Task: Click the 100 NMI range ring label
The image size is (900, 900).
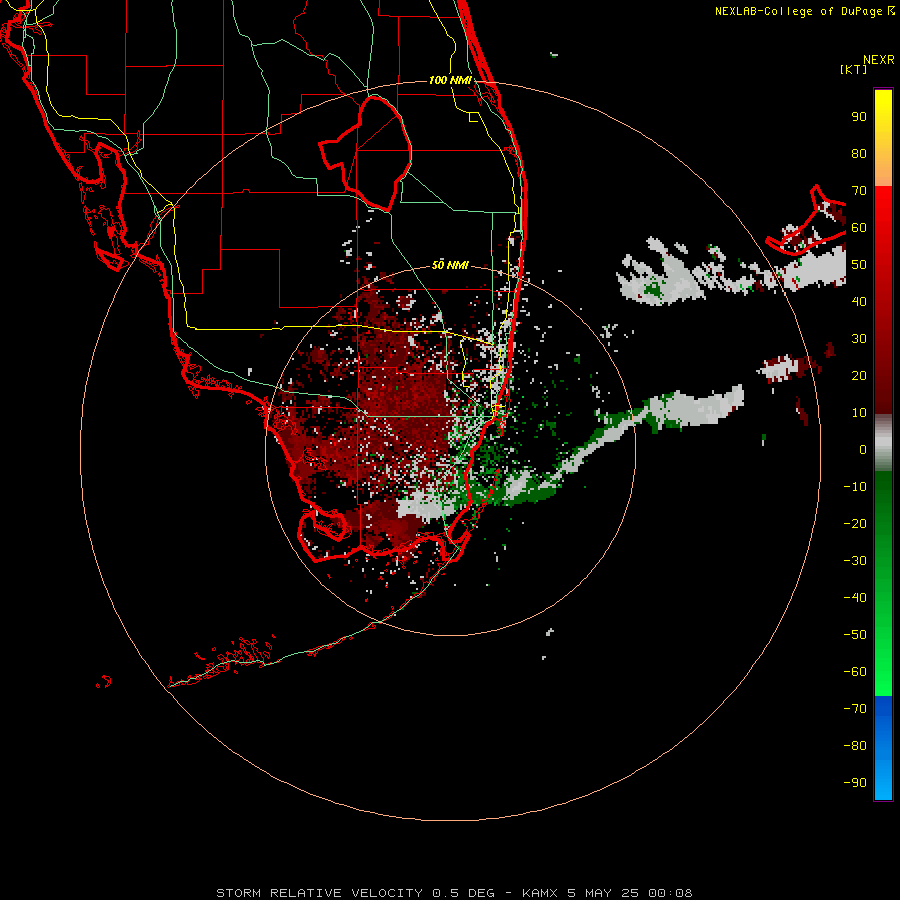Action: pos(450,80)
